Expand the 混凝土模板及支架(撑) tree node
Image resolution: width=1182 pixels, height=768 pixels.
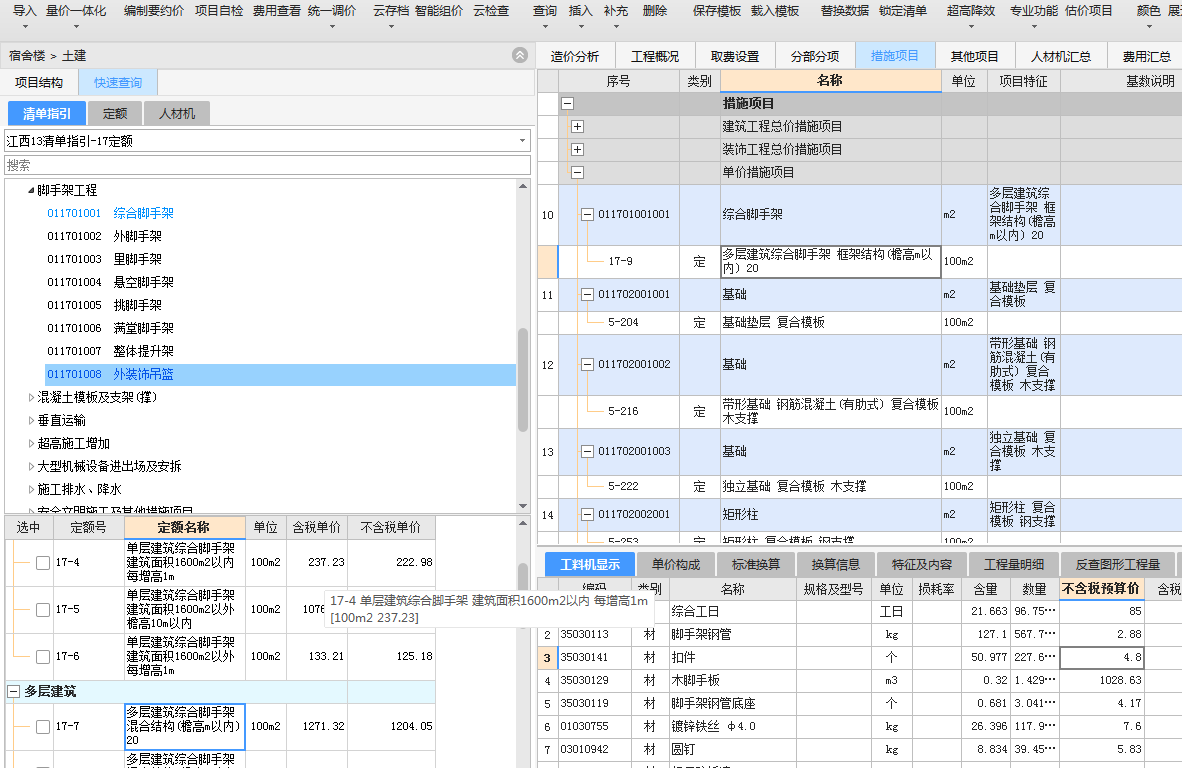(31, 397)
